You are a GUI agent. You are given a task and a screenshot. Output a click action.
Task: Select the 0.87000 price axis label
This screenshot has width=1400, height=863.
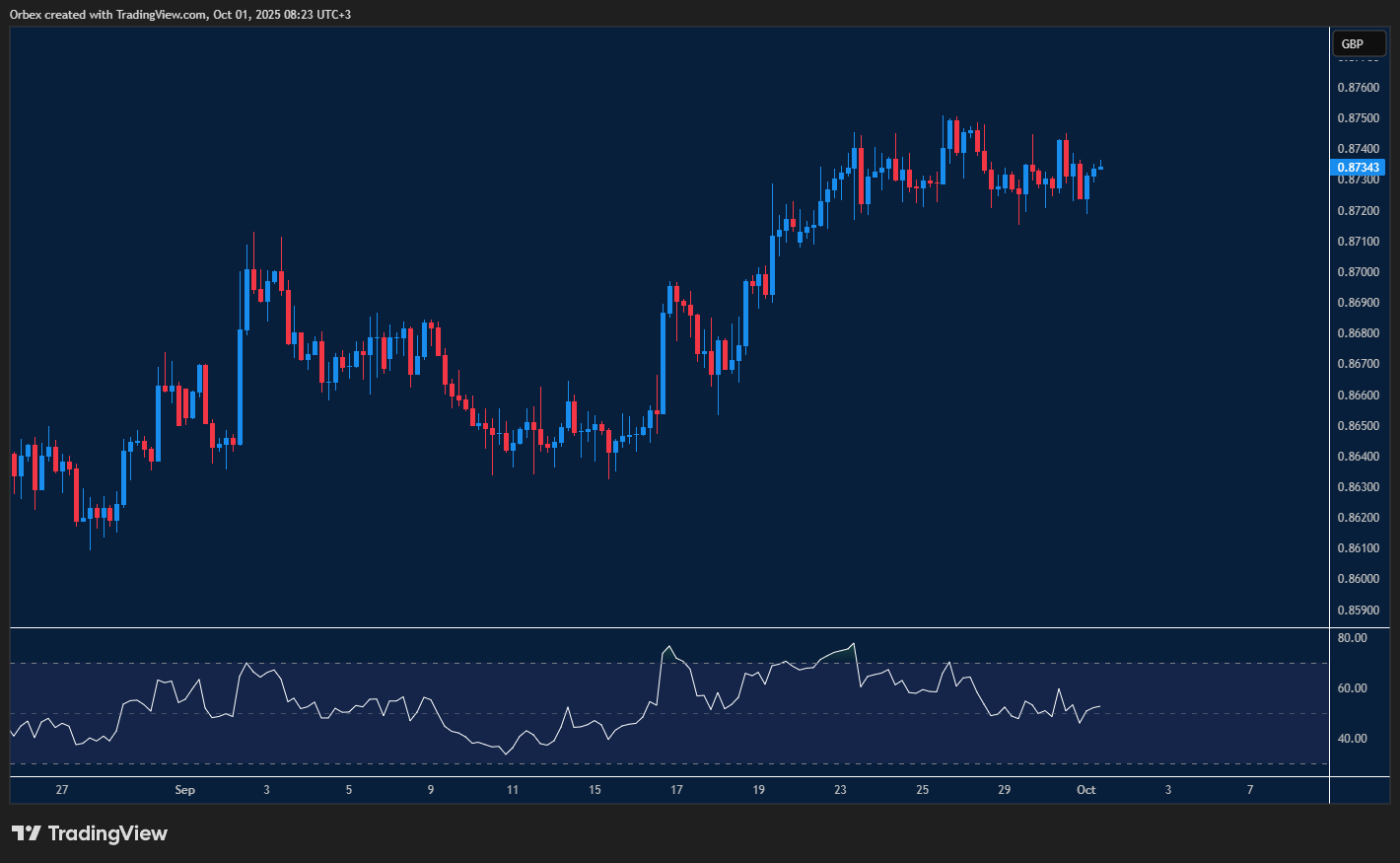[x=1358, y=272]
